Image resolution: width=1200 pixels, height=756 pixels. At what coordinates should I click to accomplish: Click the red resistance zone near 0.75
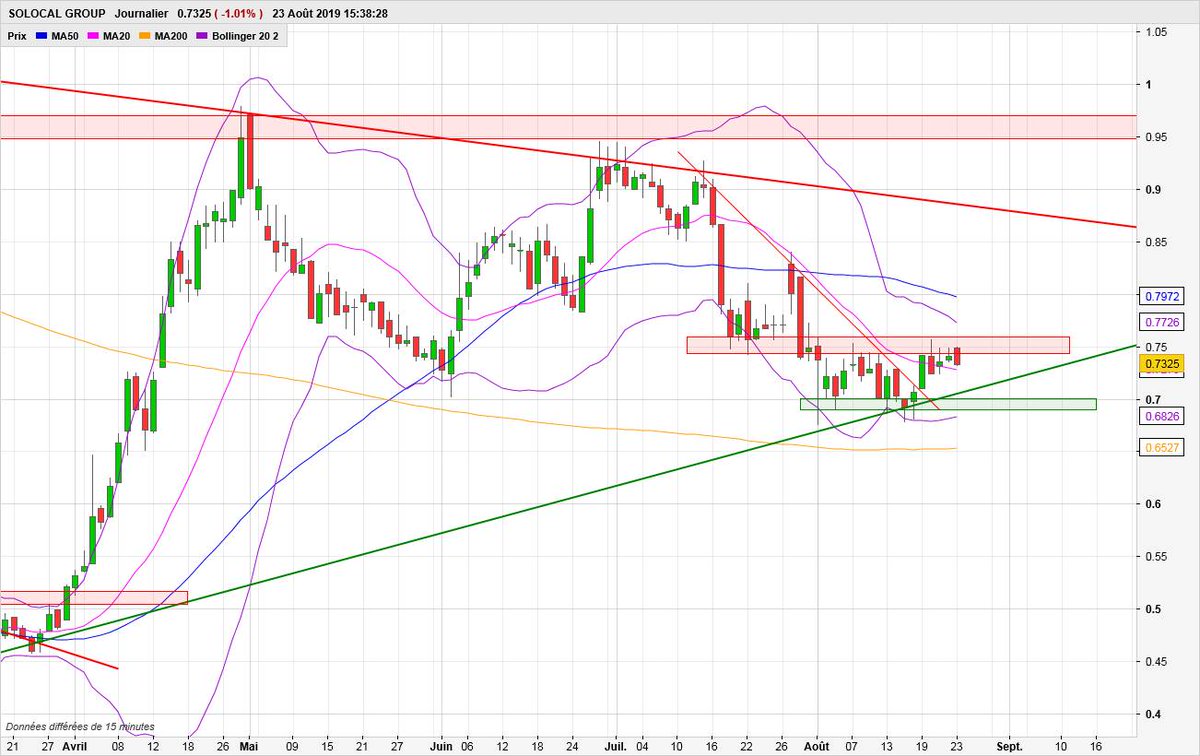878,345
